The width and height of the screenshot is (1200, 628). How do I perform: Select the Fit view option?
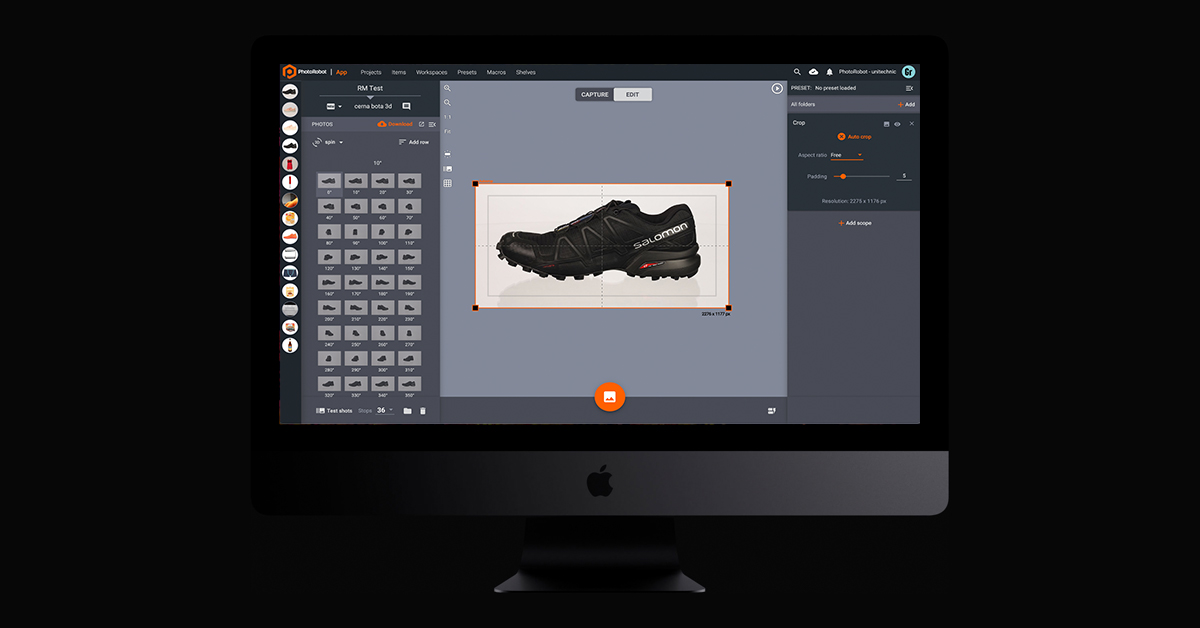point(447,130)
